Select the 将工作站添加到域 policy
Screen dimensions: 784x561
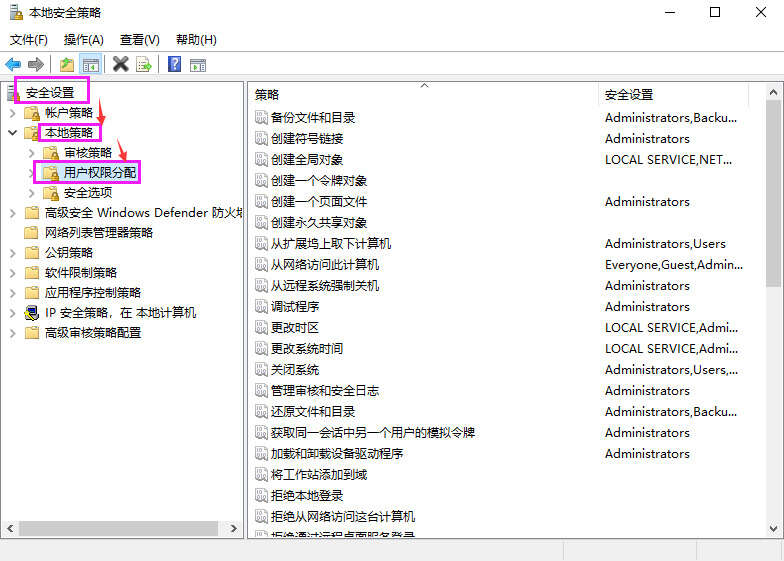click(x=319, y=474)
